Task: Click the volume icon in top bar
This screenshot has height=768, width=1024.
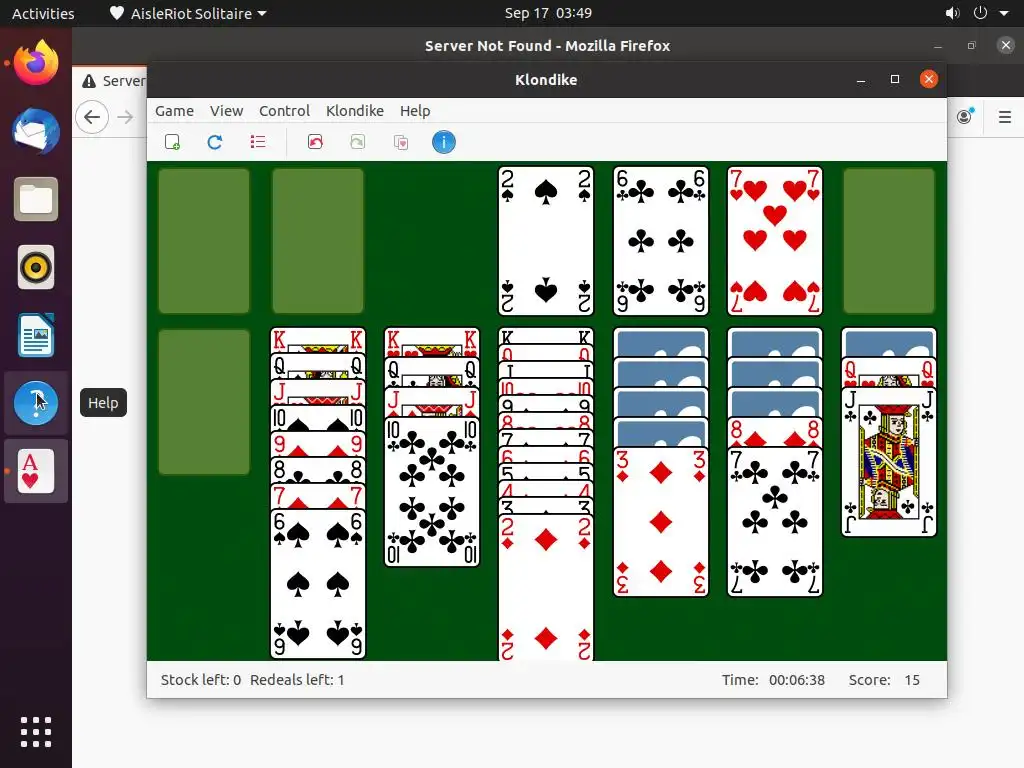Action: (x=953, y=13)
